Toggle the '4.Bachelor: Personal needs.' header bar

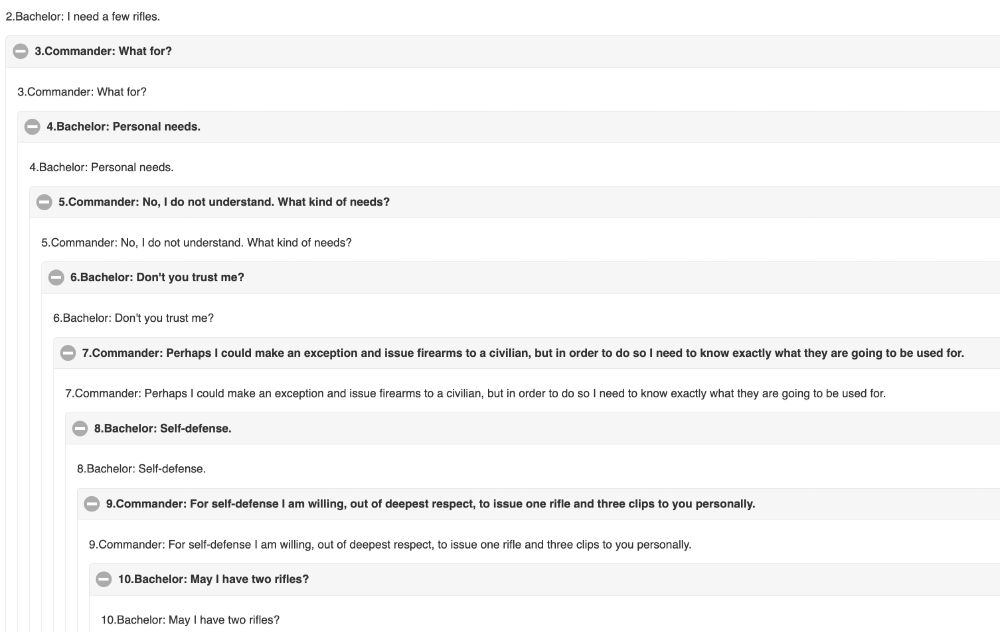508,127
